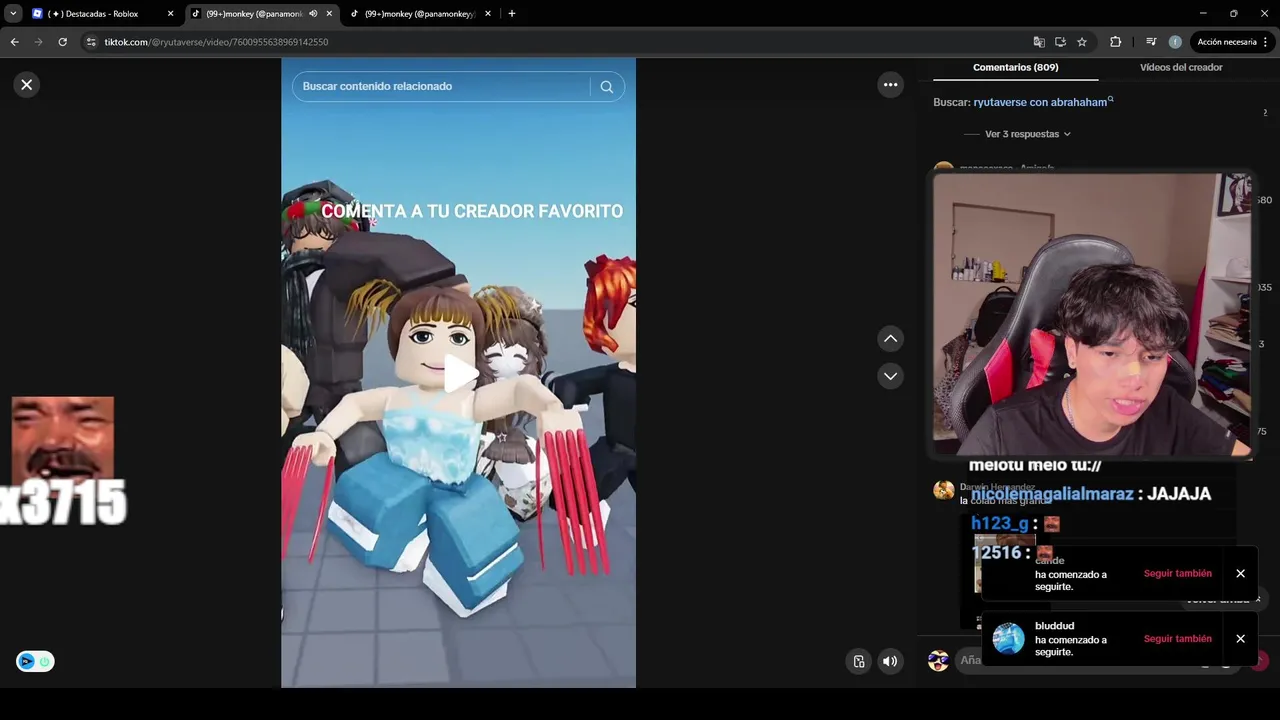Bookmark this page with the star

coord(1082,42)
